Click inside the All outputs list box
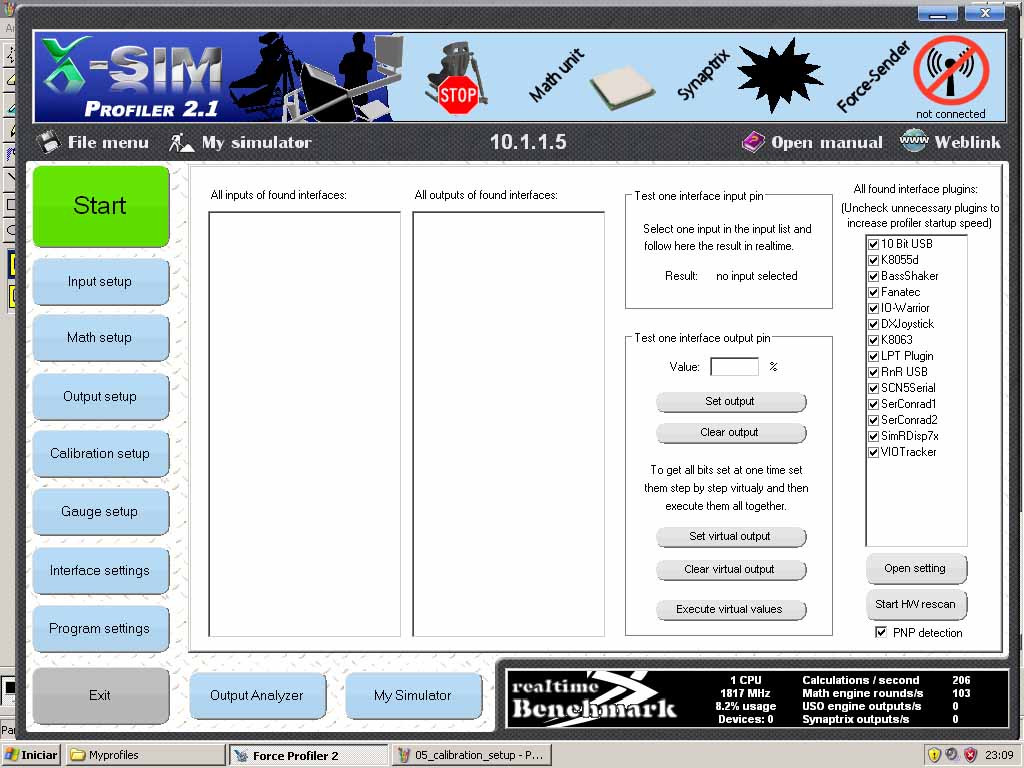Viewport: 1024px width, 768px height. [508, 424]
